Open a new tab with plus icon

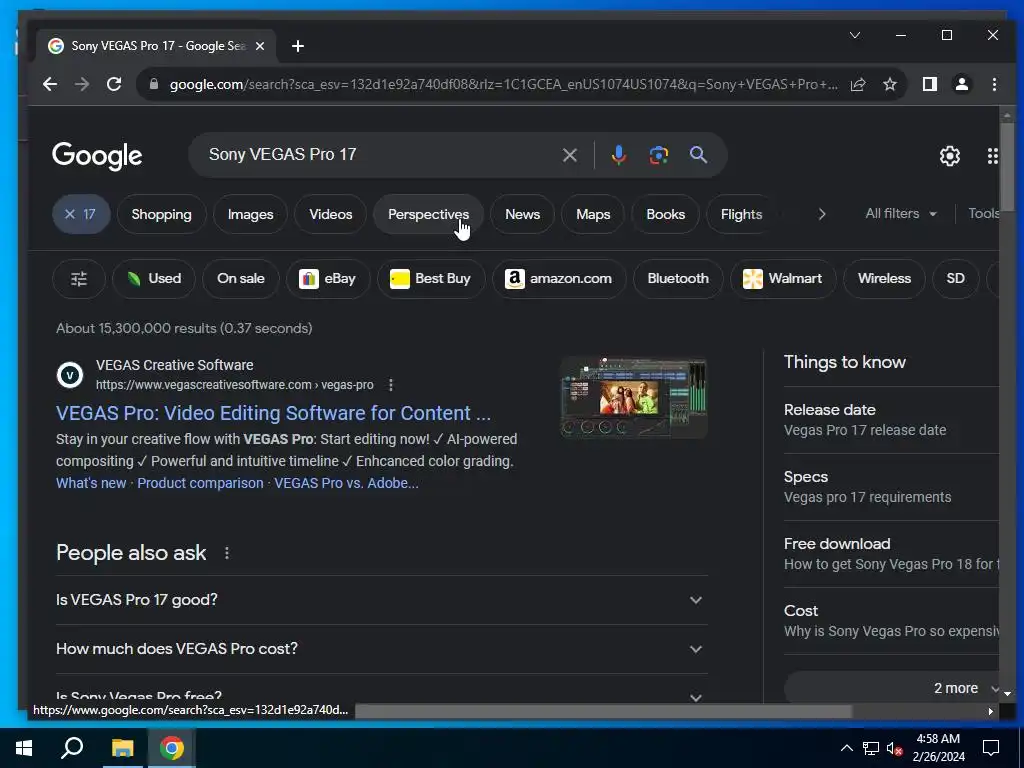click(298, 46)
